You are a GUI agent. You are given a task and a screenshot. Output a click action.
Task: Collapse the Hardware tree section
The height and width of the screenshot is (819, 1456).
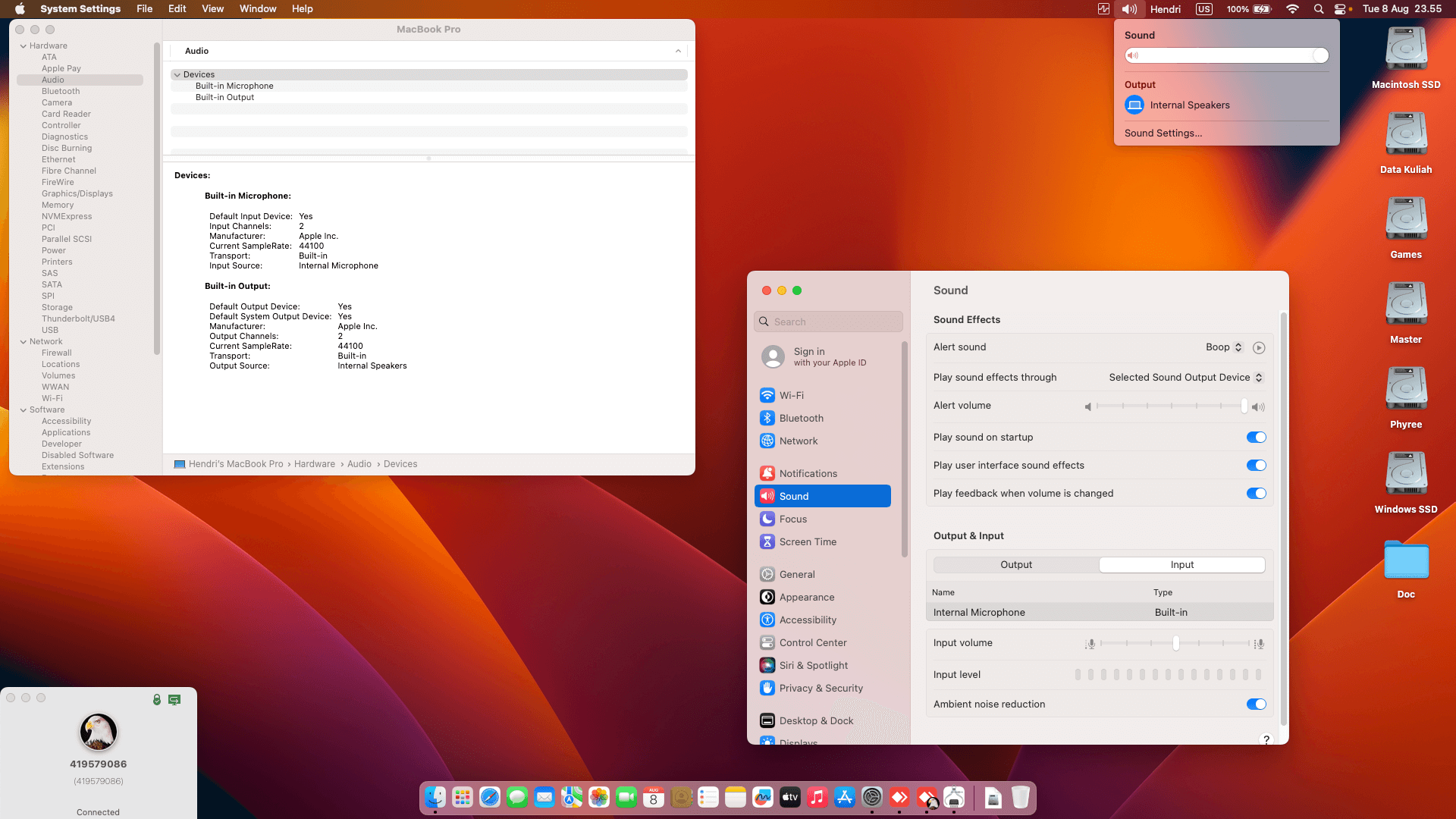24,46
